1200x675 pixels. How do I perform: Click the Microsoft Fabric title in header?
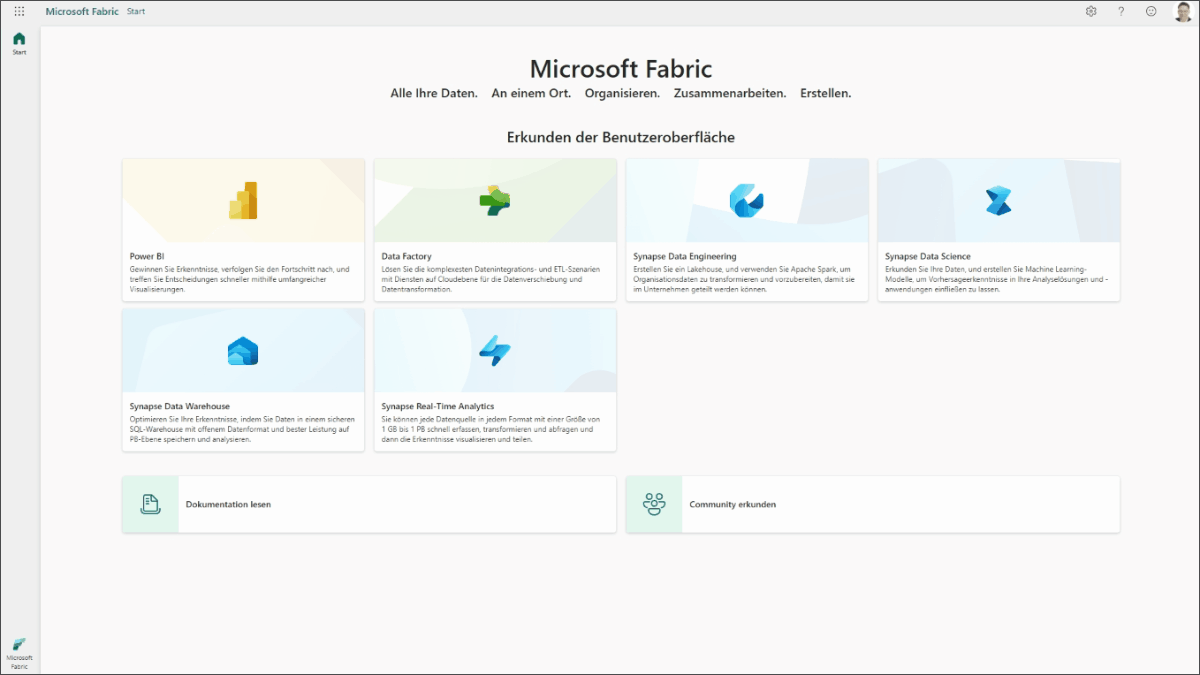coord(82,11)
